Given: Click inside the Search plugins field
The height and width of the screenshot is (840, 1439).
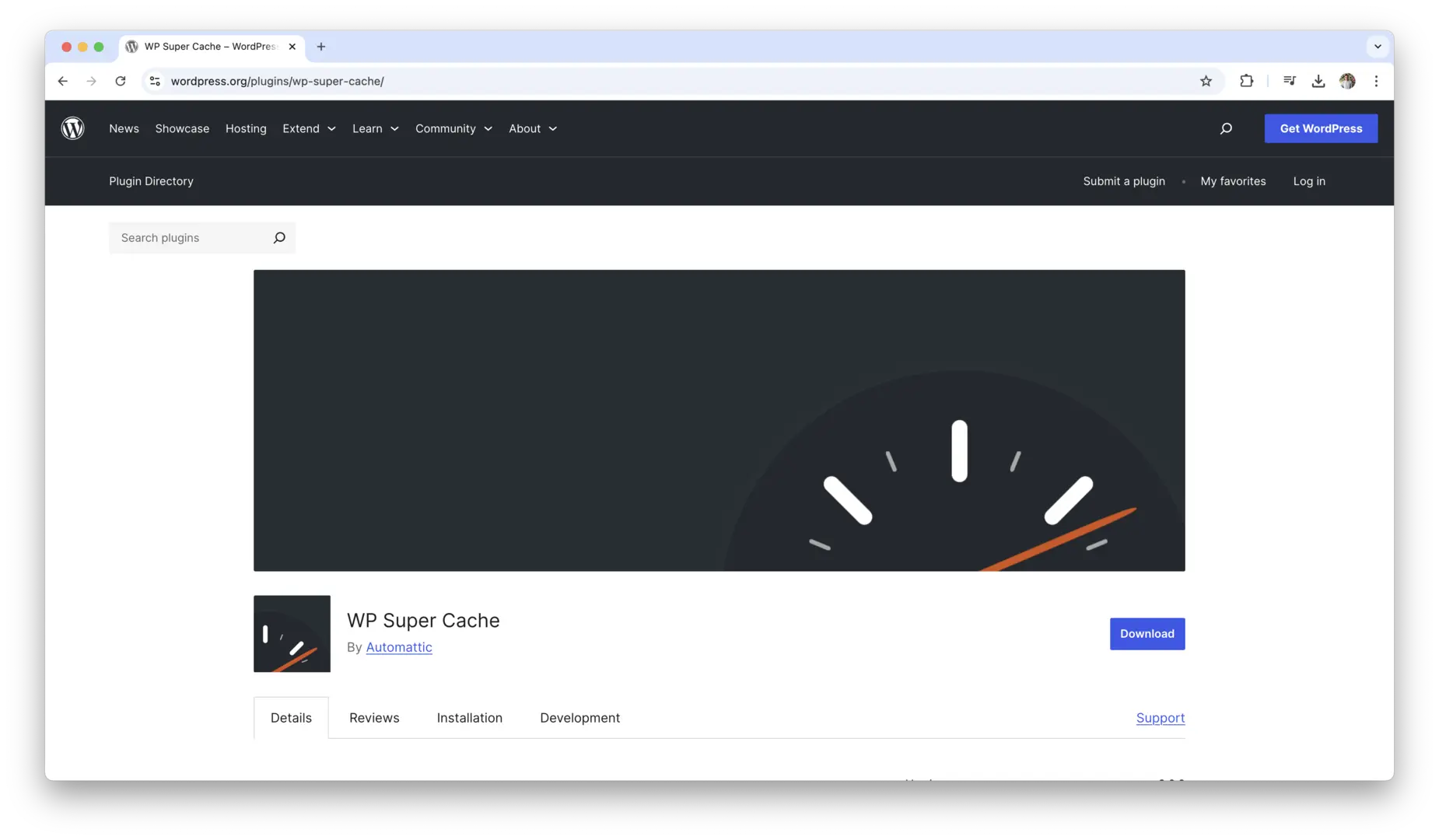Looking at the screenshot, I should point(187,237).
